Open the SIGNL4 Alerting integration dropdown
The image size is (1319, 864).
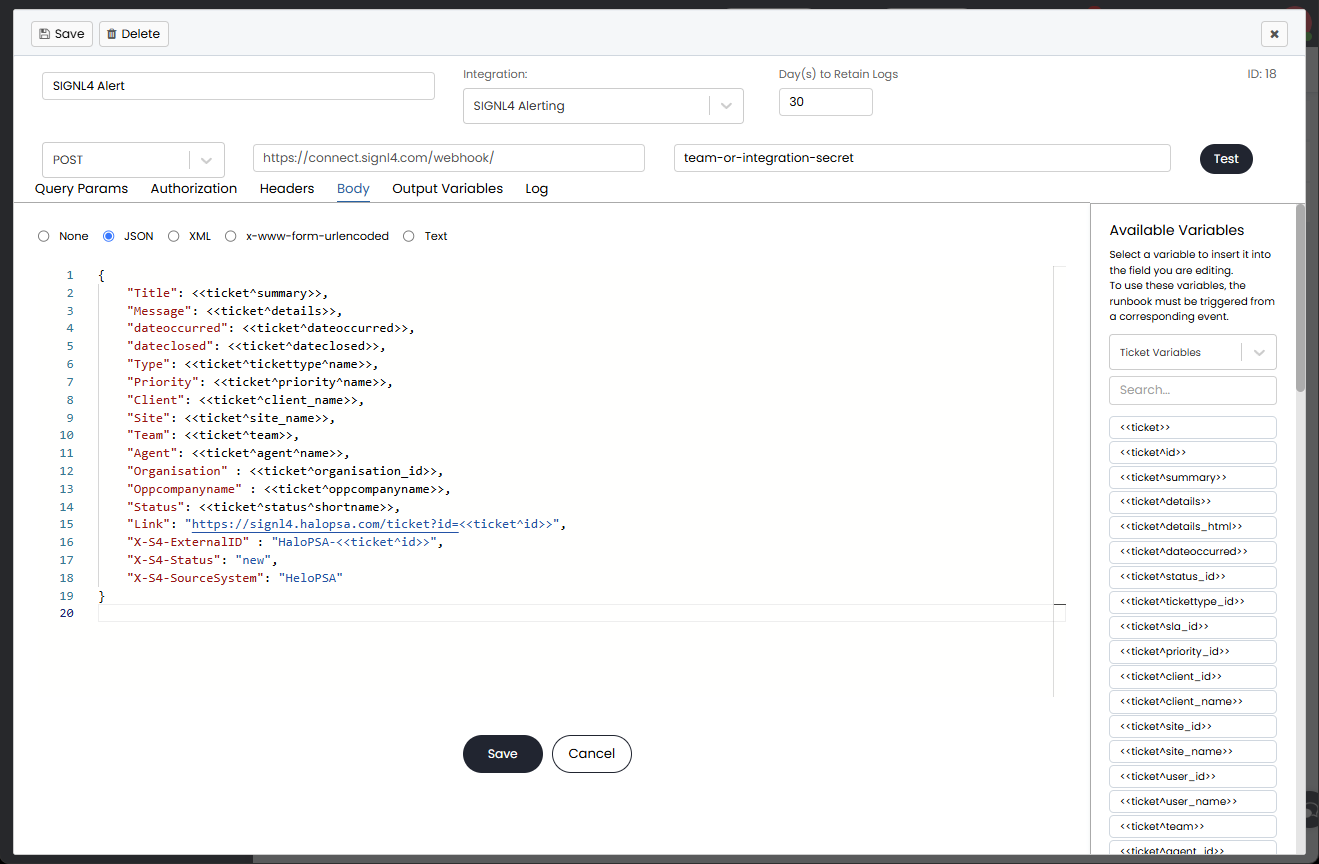coord(603,106)
